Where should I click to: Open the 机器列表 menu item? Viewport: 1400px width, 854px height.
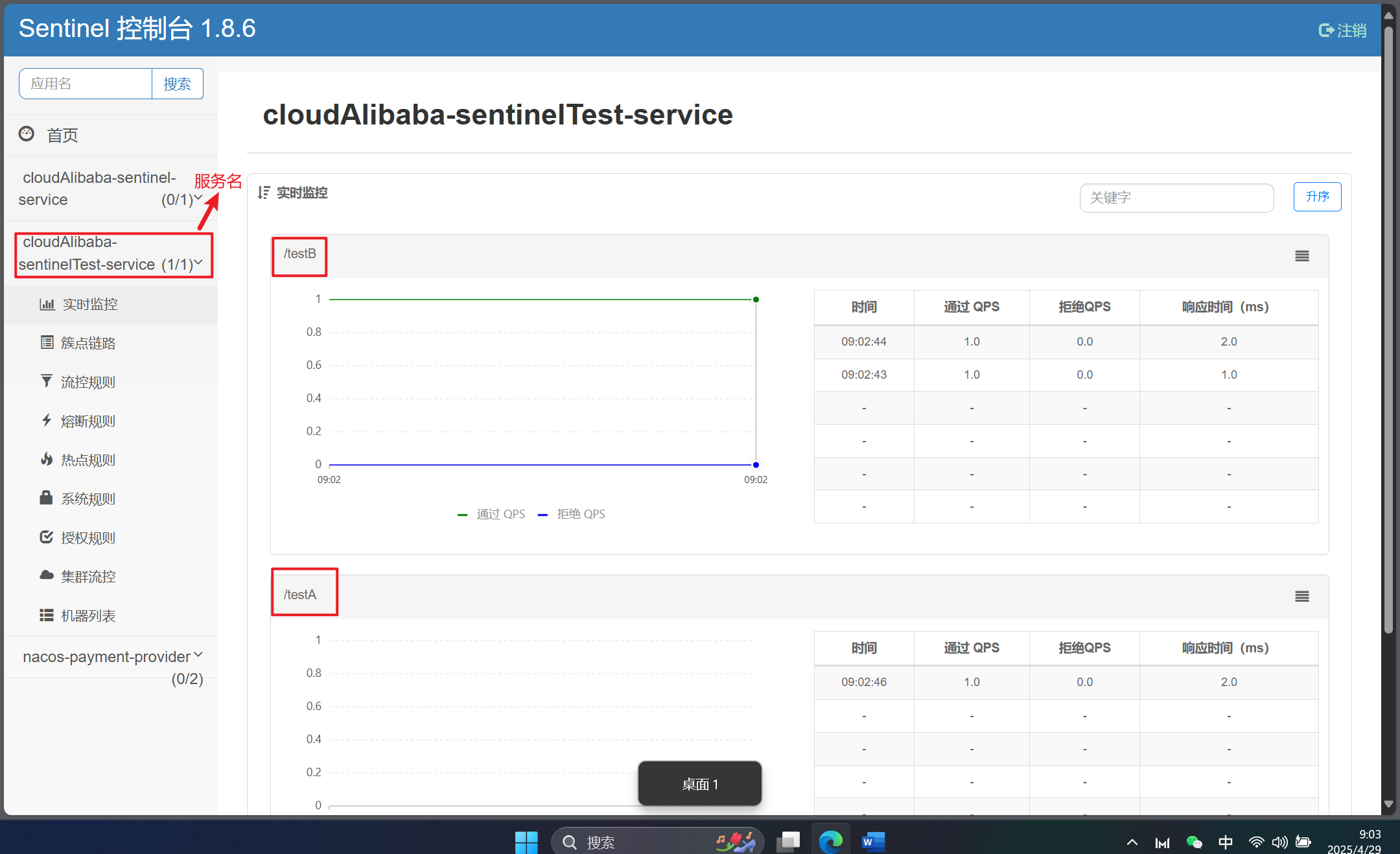pyautogui.click(x=88, y=615)
